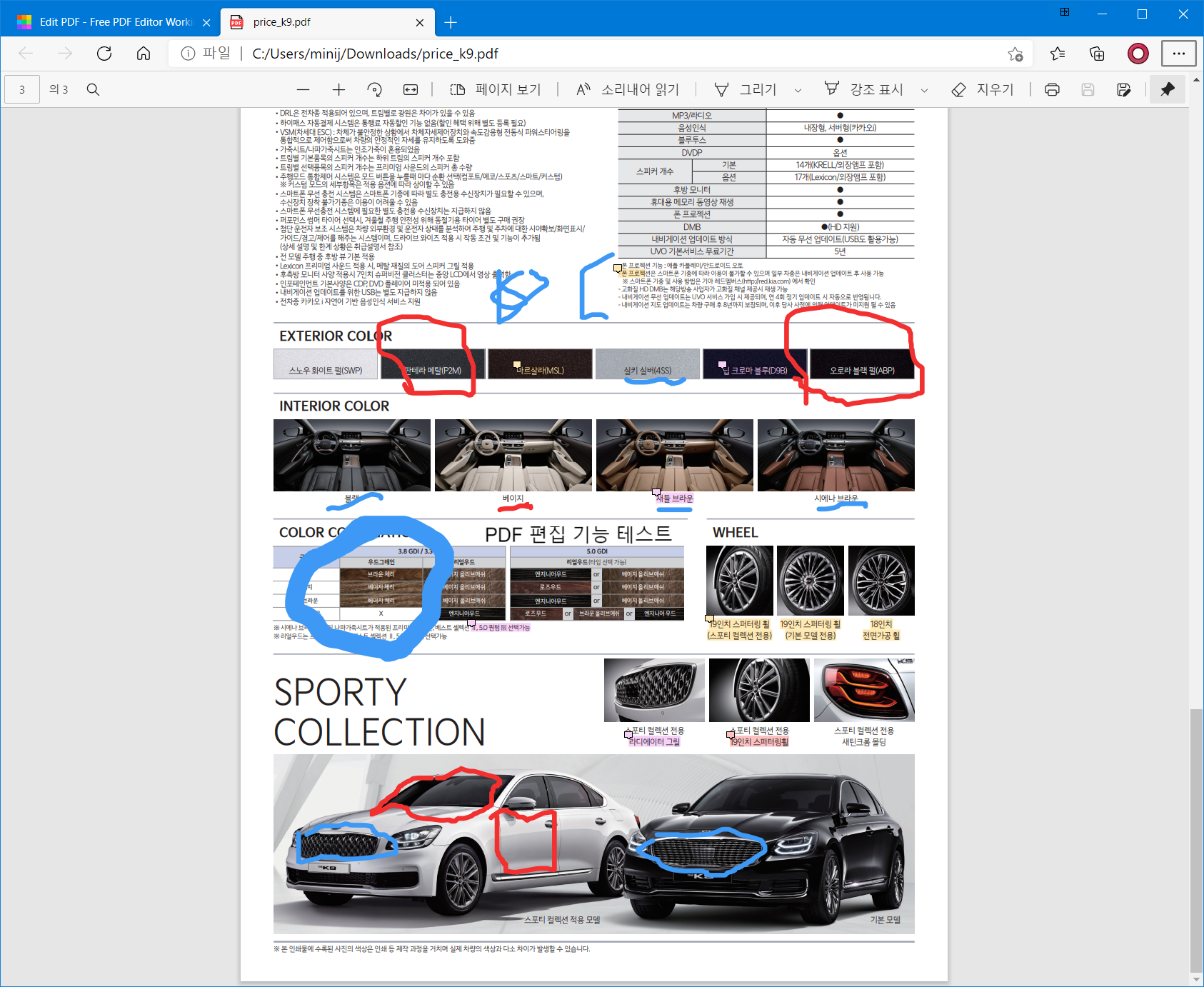
Task: Click the PDF 편집 기능 테스트 text
Action: [x=578, y=533]
